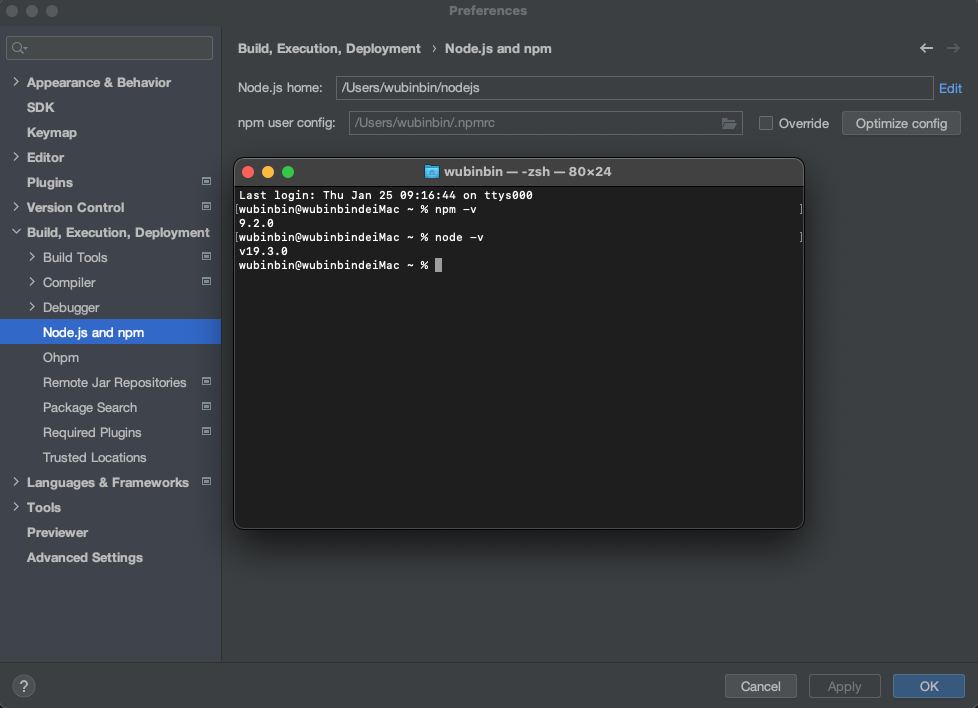The height and width of the screenshot is (708, 978).
Task: Browse for npm user config folder
Action: [729, 123]
